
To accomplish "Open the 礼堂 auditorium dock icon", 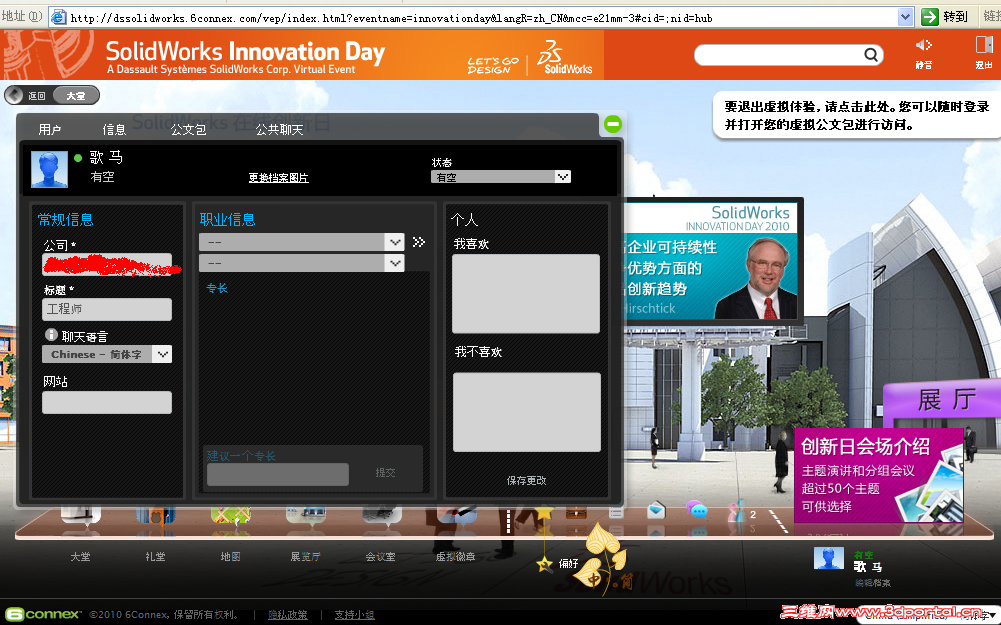I will click(156, 515).
